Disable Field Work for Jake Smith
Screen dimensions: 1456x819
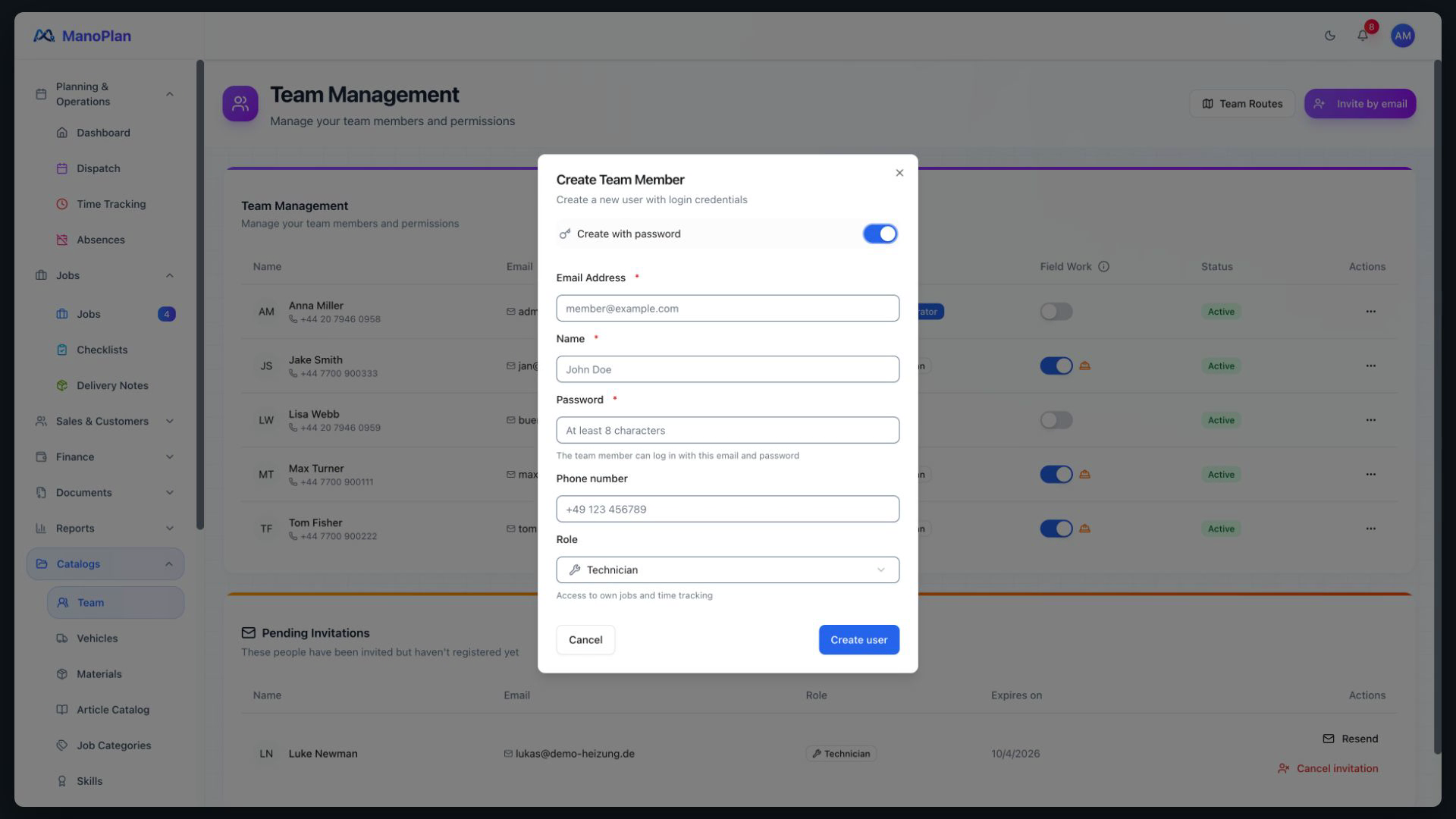tap(1056, 366)
